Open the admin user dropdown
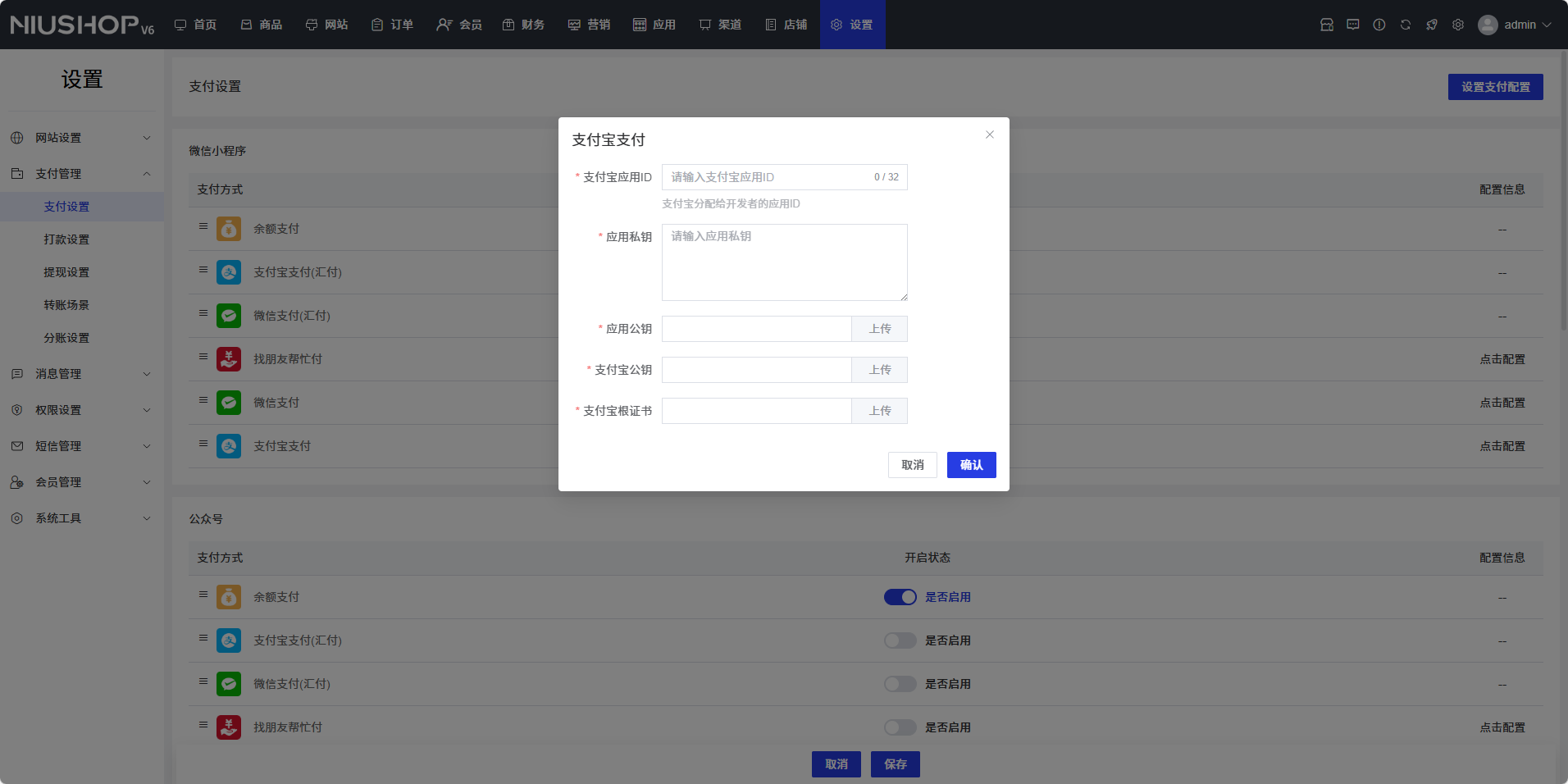Image resolution: width=1568 pixels, height=784 pixels. pos(1515,25)
